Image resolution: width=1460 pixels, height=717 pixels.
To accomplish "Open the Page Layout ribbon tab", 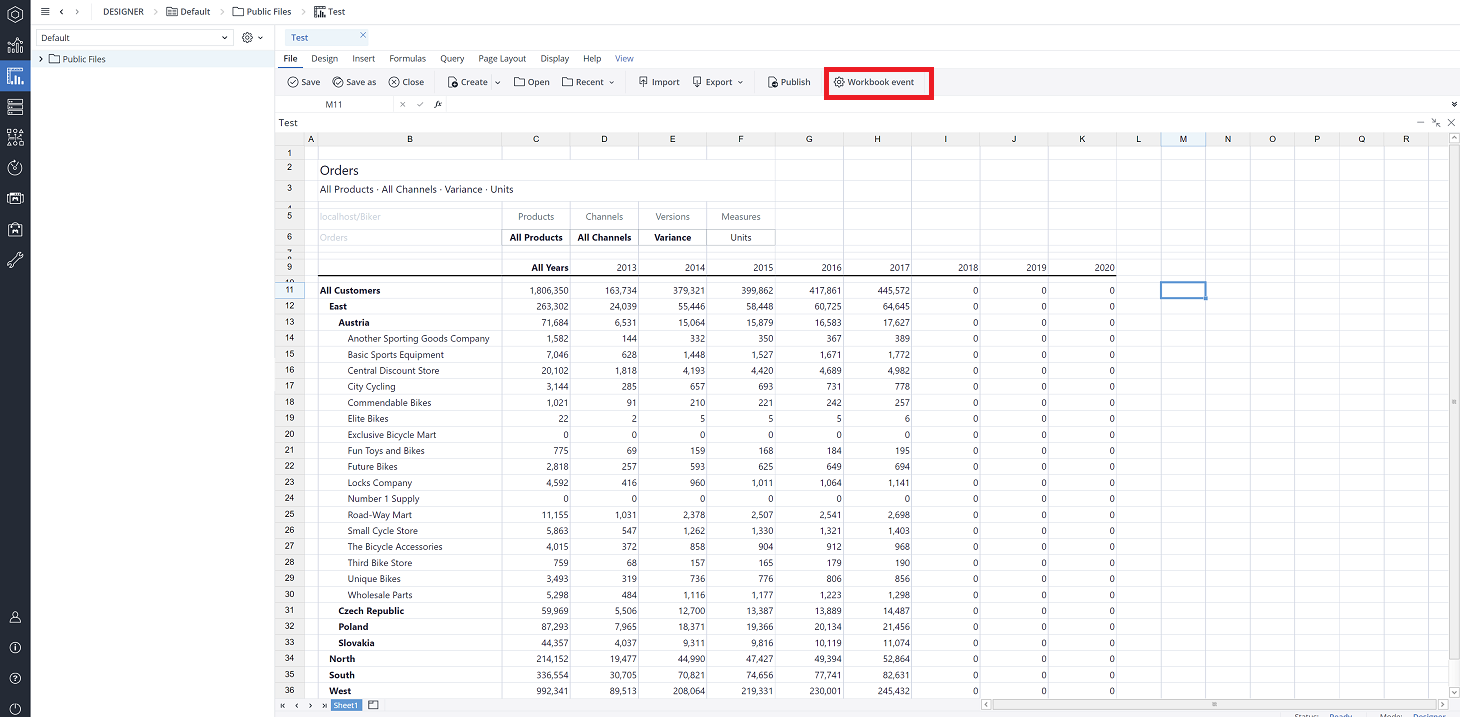I will point(501,59).
